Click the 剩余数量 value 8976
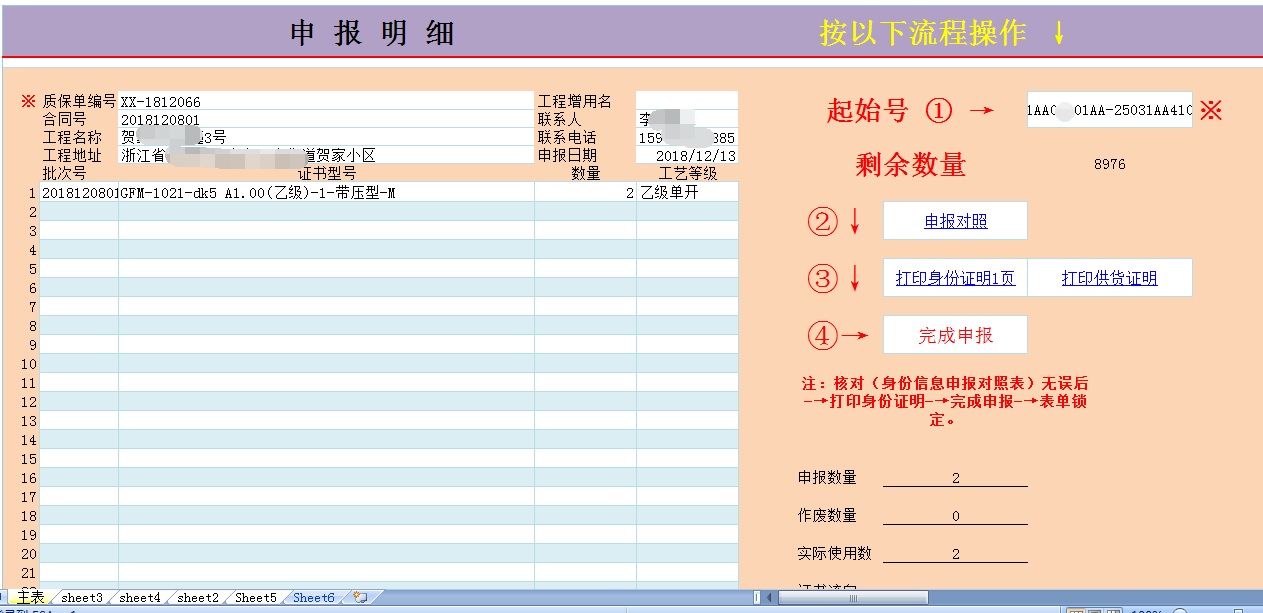 tap(1109, 165)
